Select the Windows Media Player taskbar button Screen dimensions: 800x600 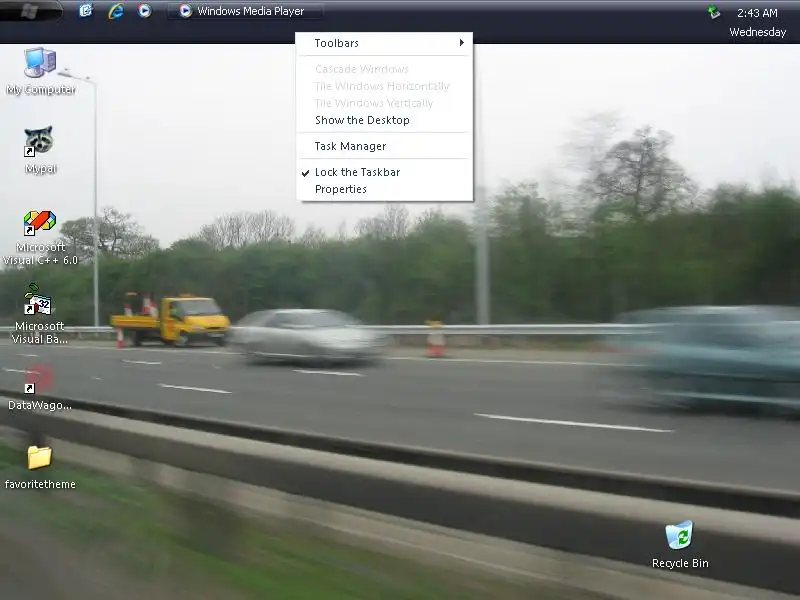point(245,11)
